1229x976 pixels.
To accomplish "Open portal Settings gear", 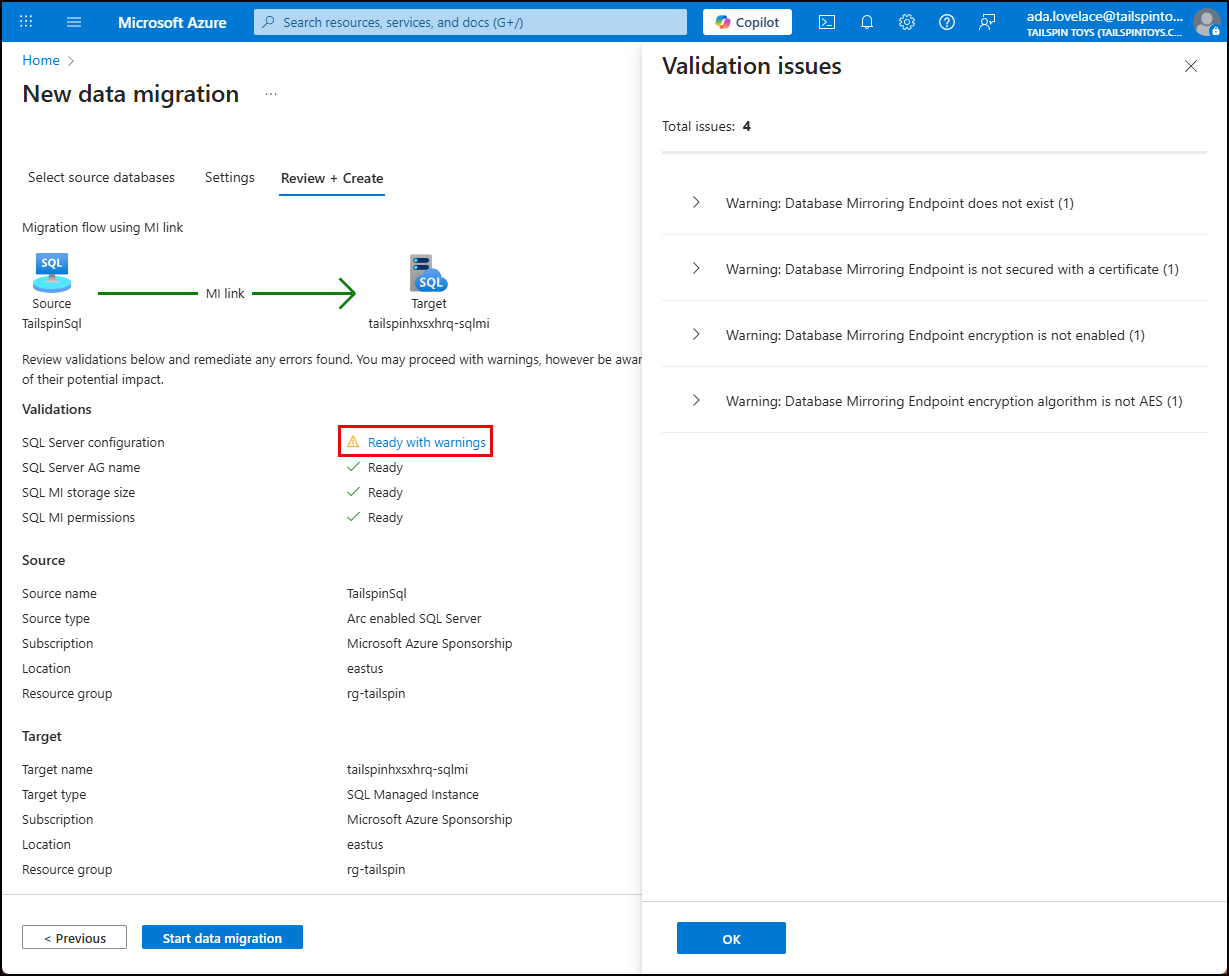I will 906,21.
